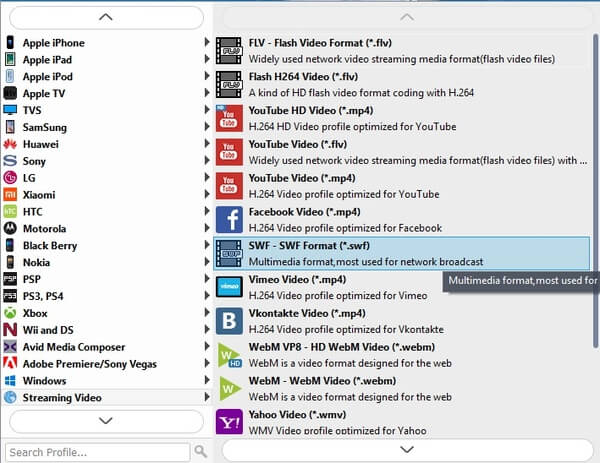The image size is (600, 463).
Task: Click the YouTube Video (*.flv) icon
Action: click(x=229, y=152)
